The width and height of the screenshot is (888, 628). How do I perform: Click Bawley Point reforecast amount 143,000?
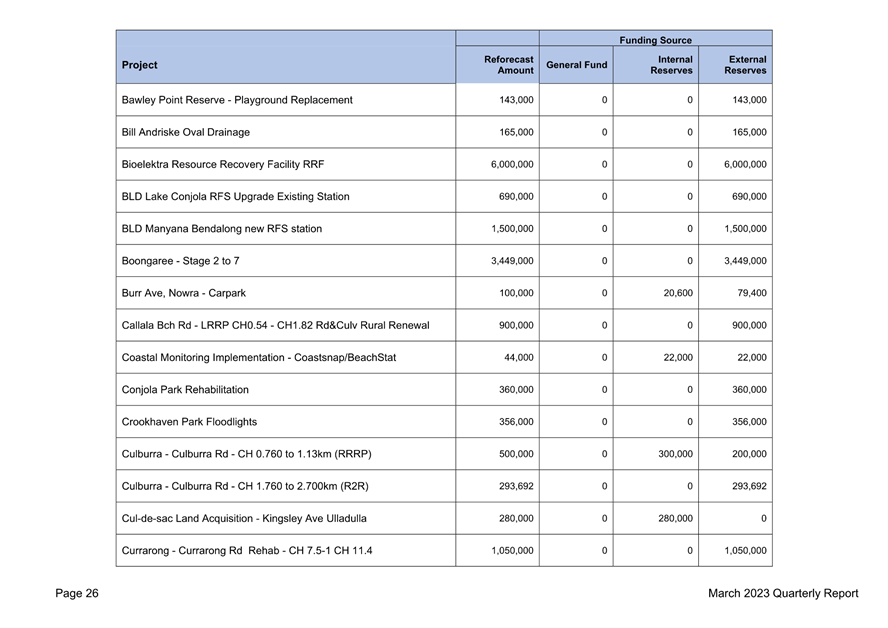tap(516, 100)
